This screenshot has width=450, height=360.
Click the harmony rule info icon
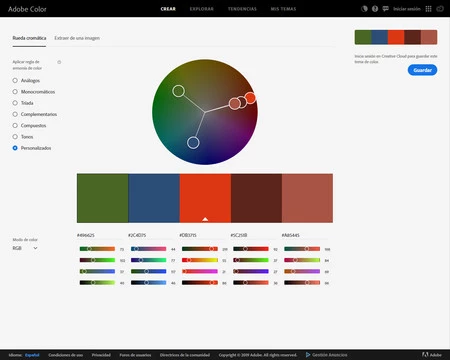coord(59,62)
